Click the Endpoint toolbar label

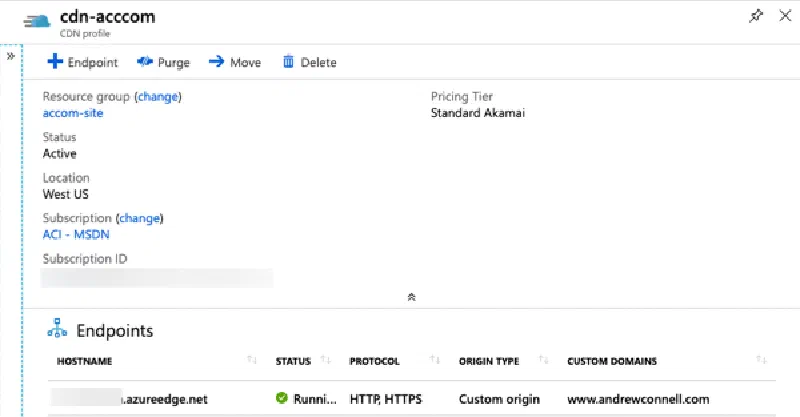click(93, 62)
